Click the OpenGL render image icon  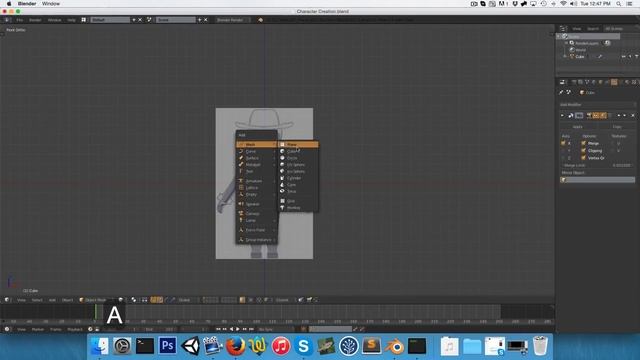click(x=301, y=300)
